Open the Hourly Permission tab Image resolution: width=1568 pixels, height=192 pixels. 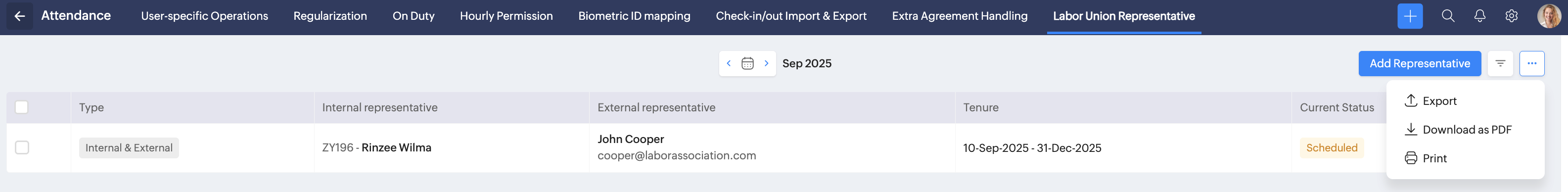click(x=507, y=16)
